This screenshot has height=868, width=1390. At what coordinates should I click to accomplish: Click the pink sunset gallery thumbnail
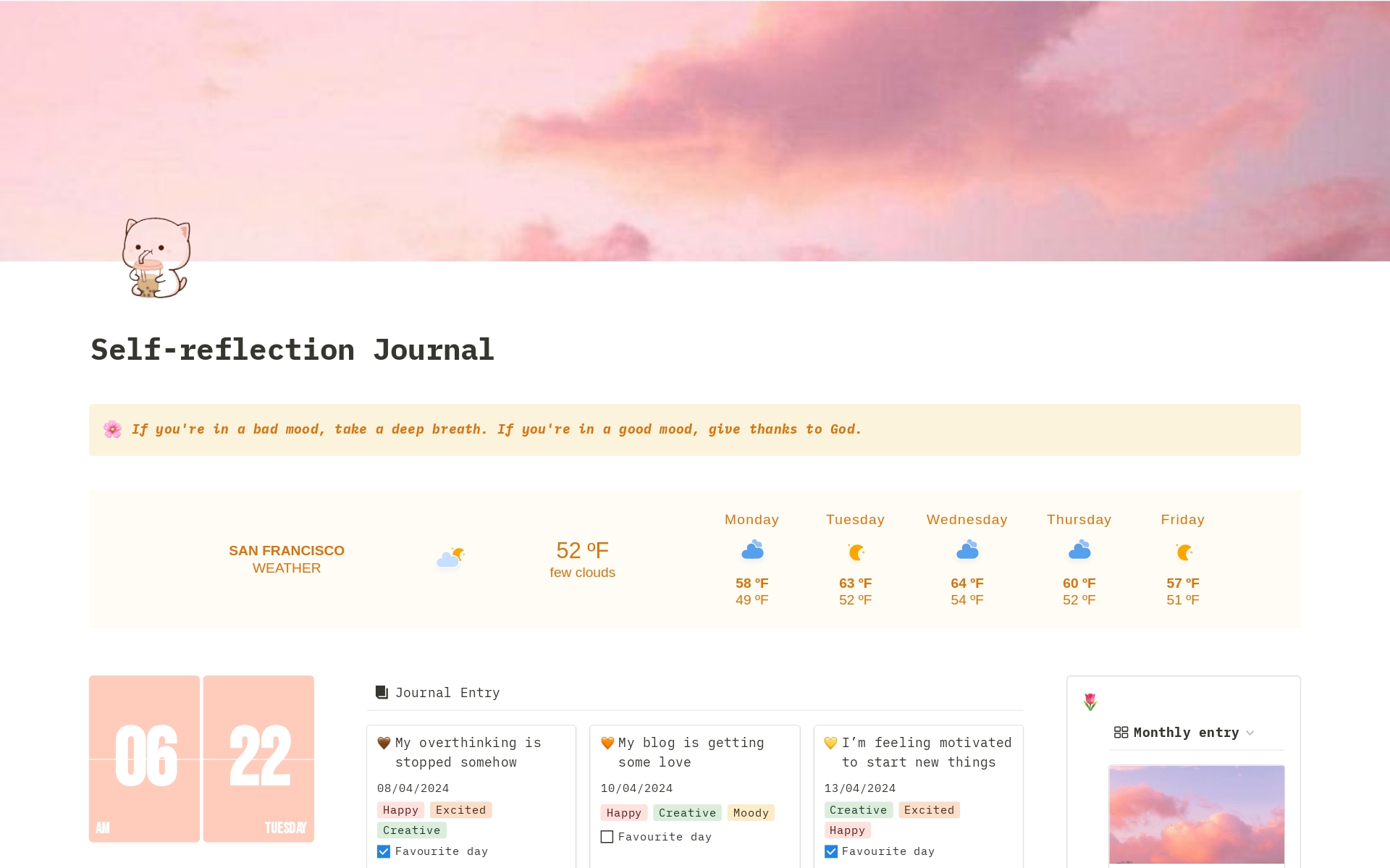(x=1196, y=814)
